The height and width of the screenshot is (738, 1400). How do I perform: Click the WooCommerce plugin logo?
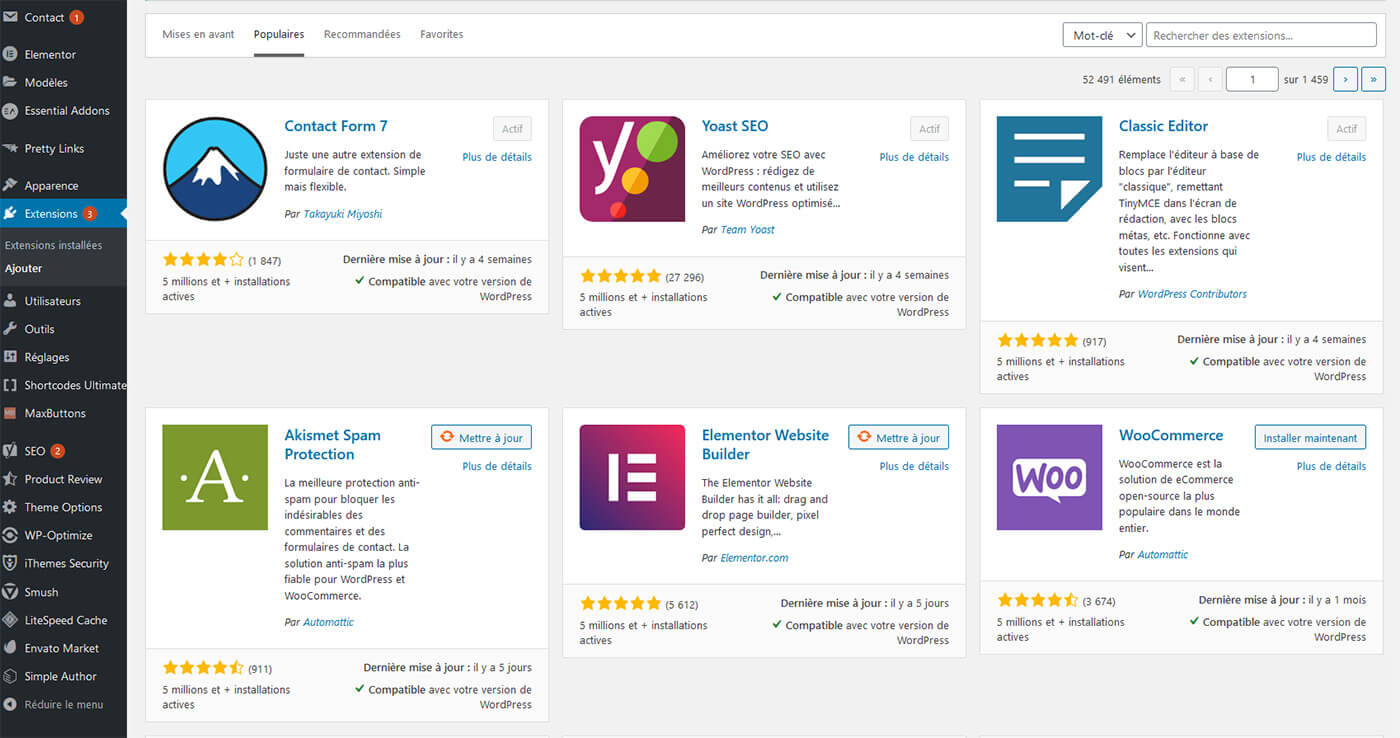click(1049, 477)
